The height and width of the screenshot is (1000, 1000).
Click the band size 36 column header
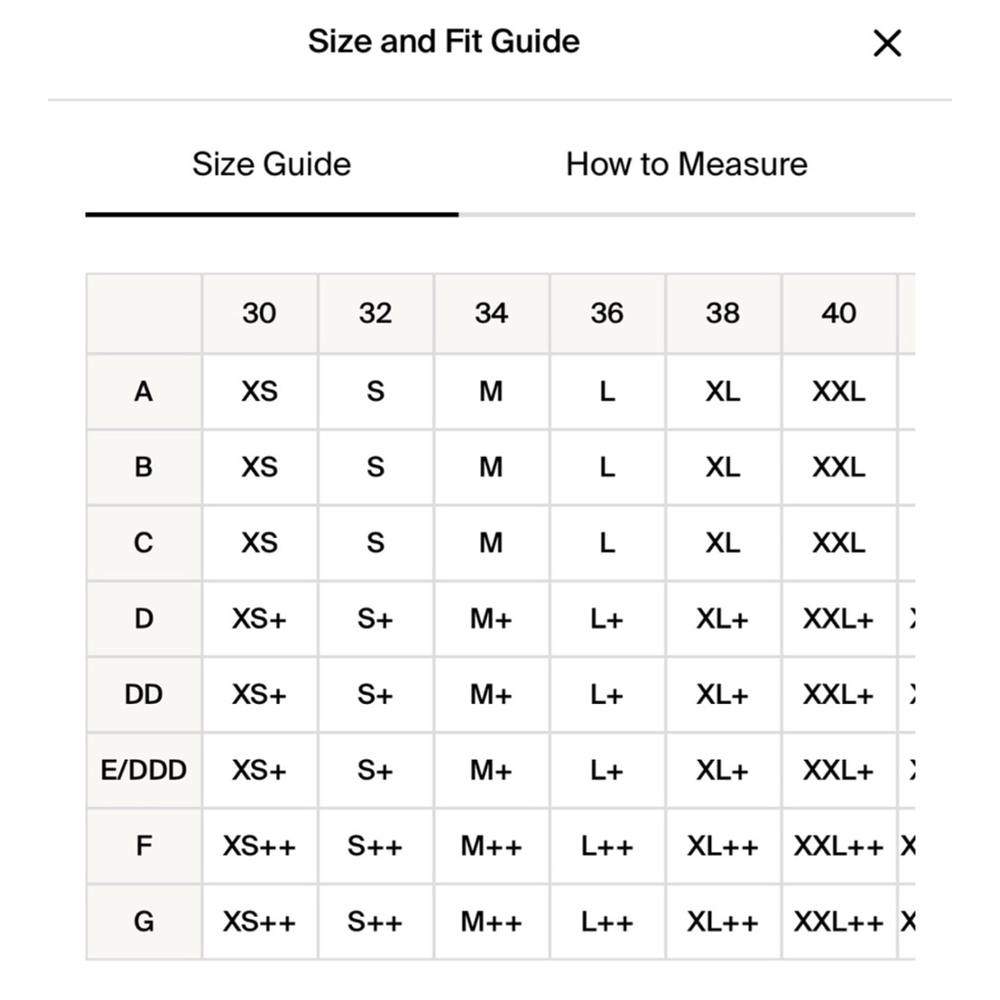pyautogui.click(x=607, y=313)
